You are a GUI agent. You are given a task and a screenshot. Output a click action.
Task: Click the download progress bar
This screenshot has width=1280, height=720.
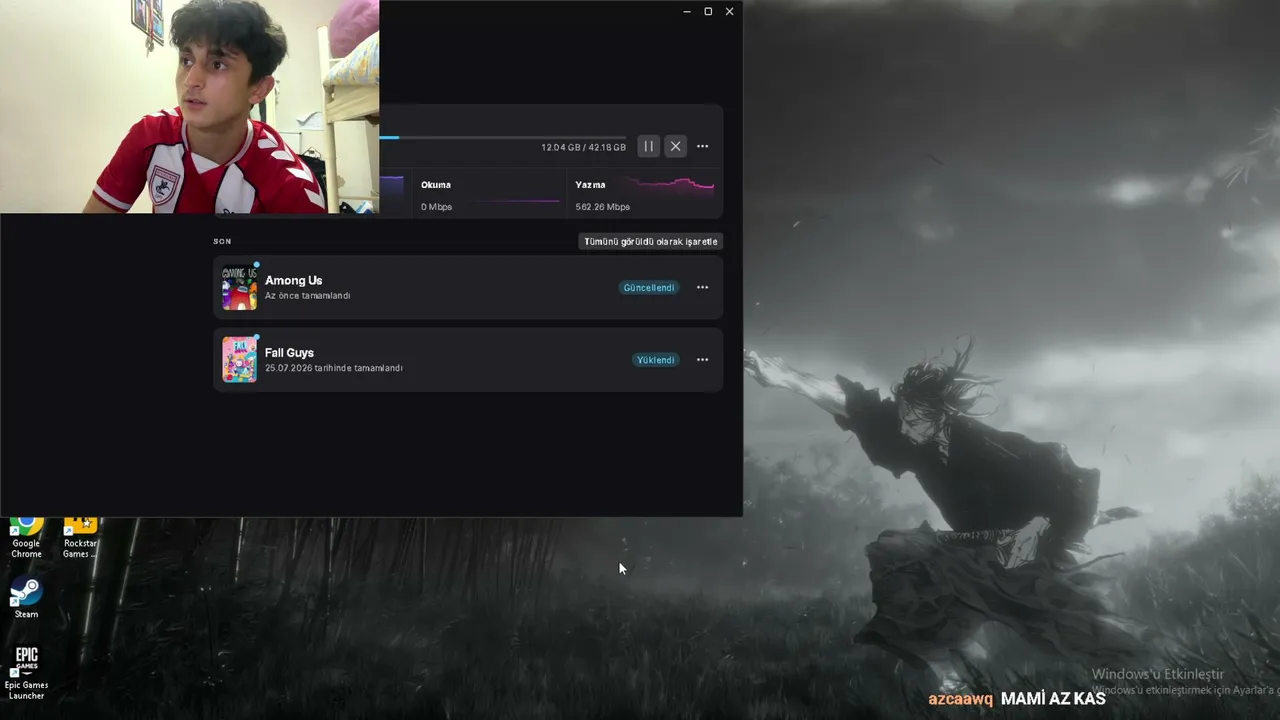(x=503, y=137)
